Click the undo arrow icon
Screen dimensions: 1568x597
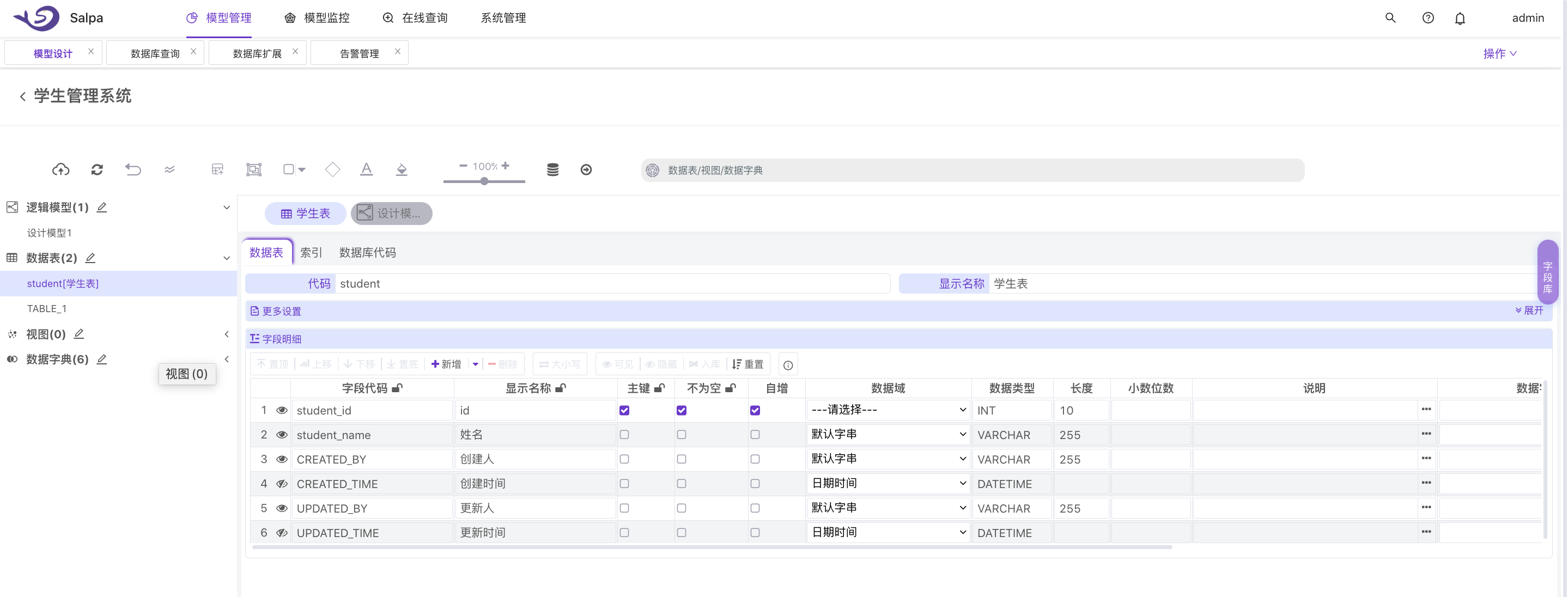(133, 170)
